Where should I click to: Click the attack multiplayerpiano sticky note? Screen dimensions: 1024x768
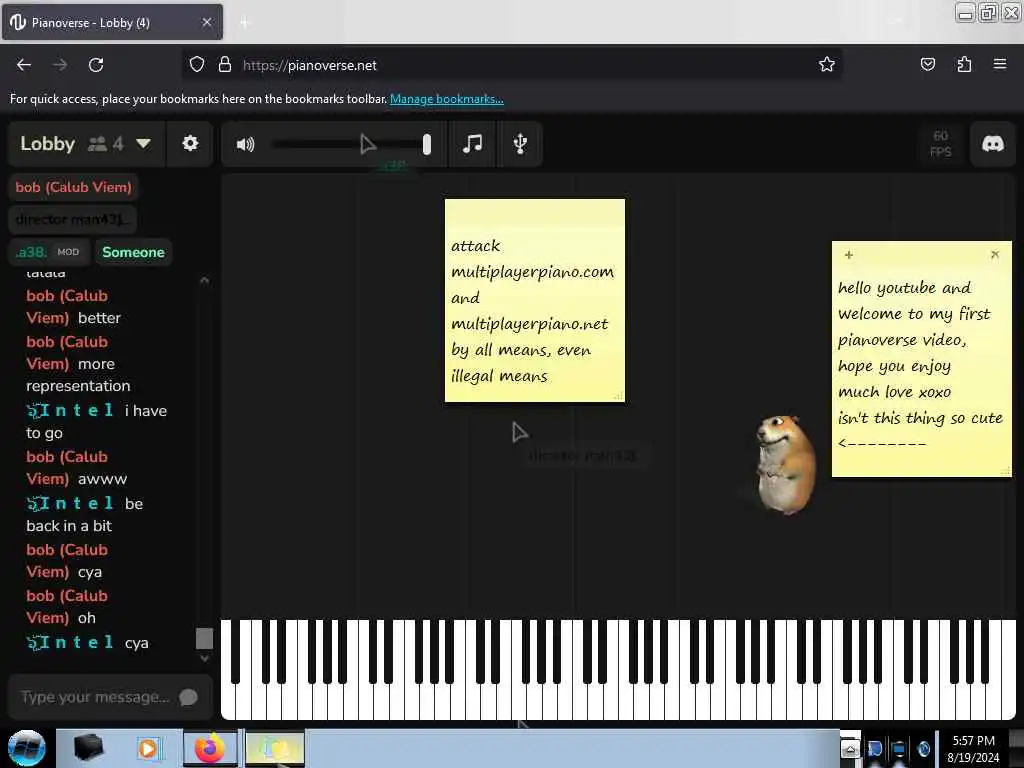pyautogui.click(x=534, y=300)
